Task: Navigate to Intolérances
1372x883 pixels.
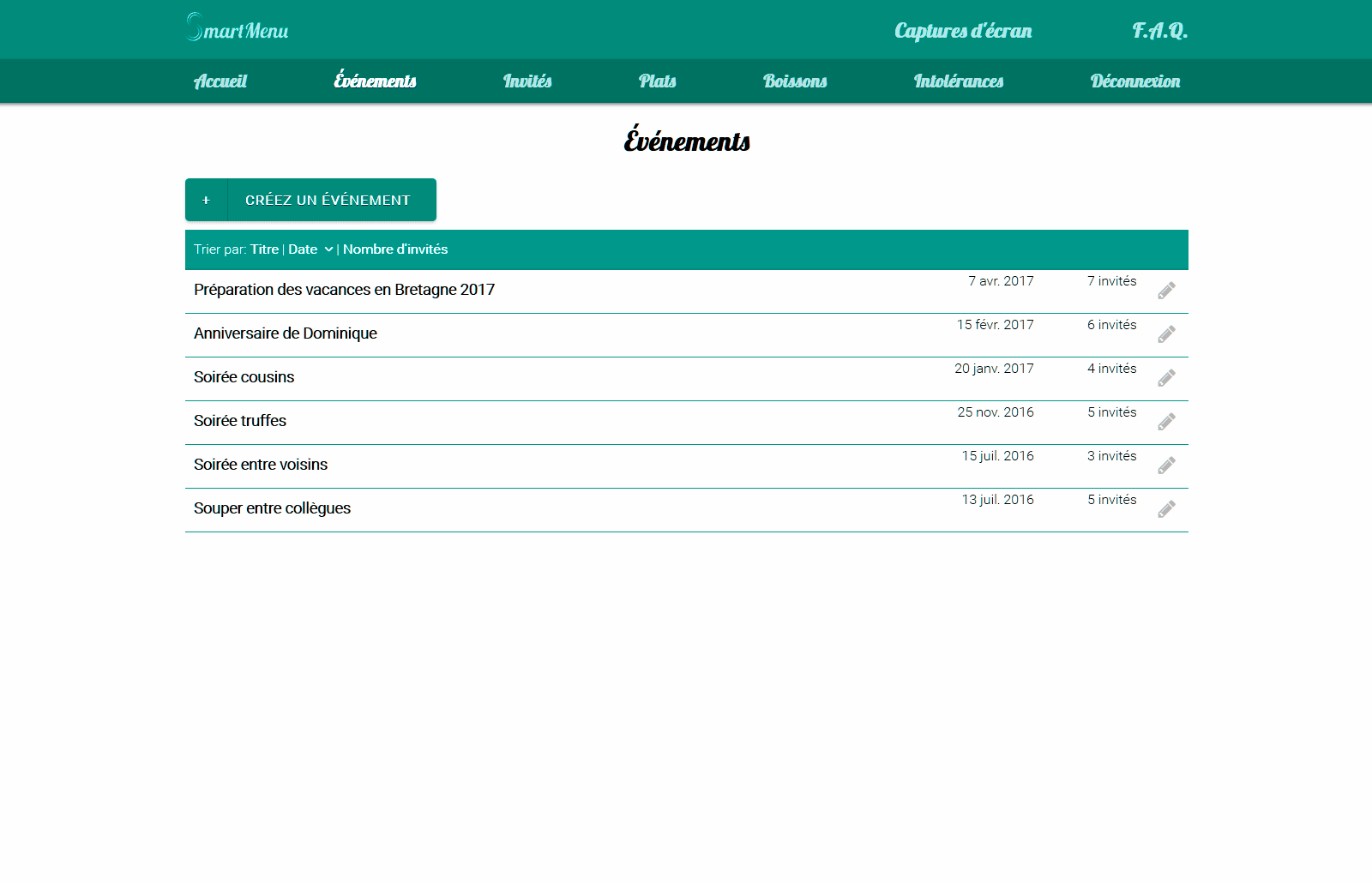Action: click(x=958, y=81)
